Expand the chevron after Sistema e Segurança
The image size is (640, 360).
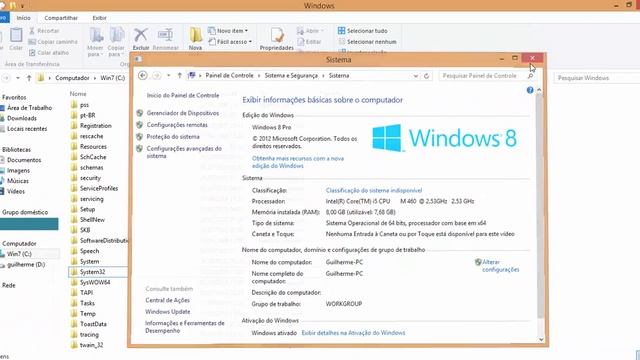[323, 76]
